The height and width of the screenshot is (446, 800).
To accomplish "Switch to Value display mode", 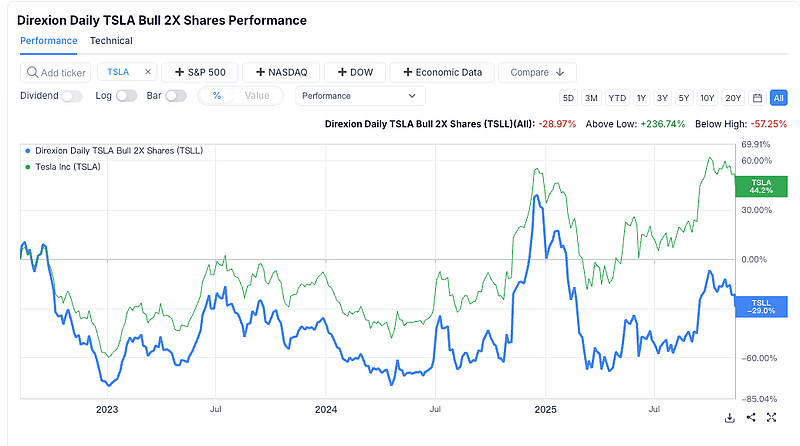I will tap(257, 96).
